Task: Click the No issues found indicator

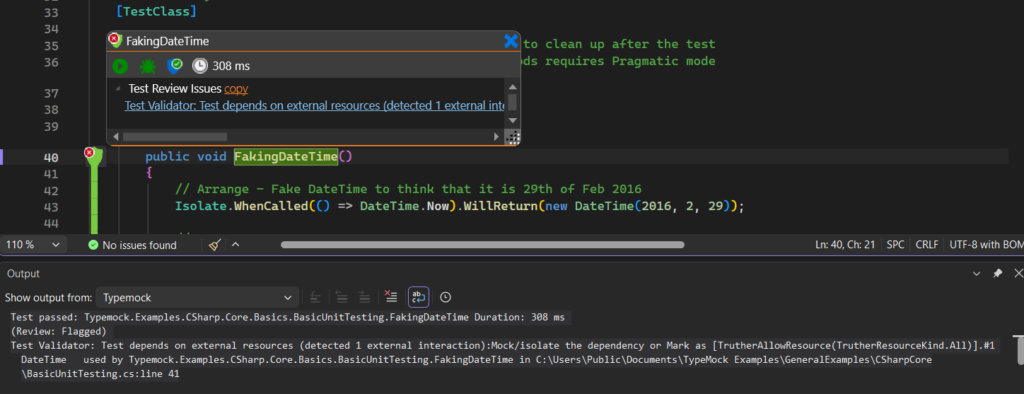Action: point(133,245)
